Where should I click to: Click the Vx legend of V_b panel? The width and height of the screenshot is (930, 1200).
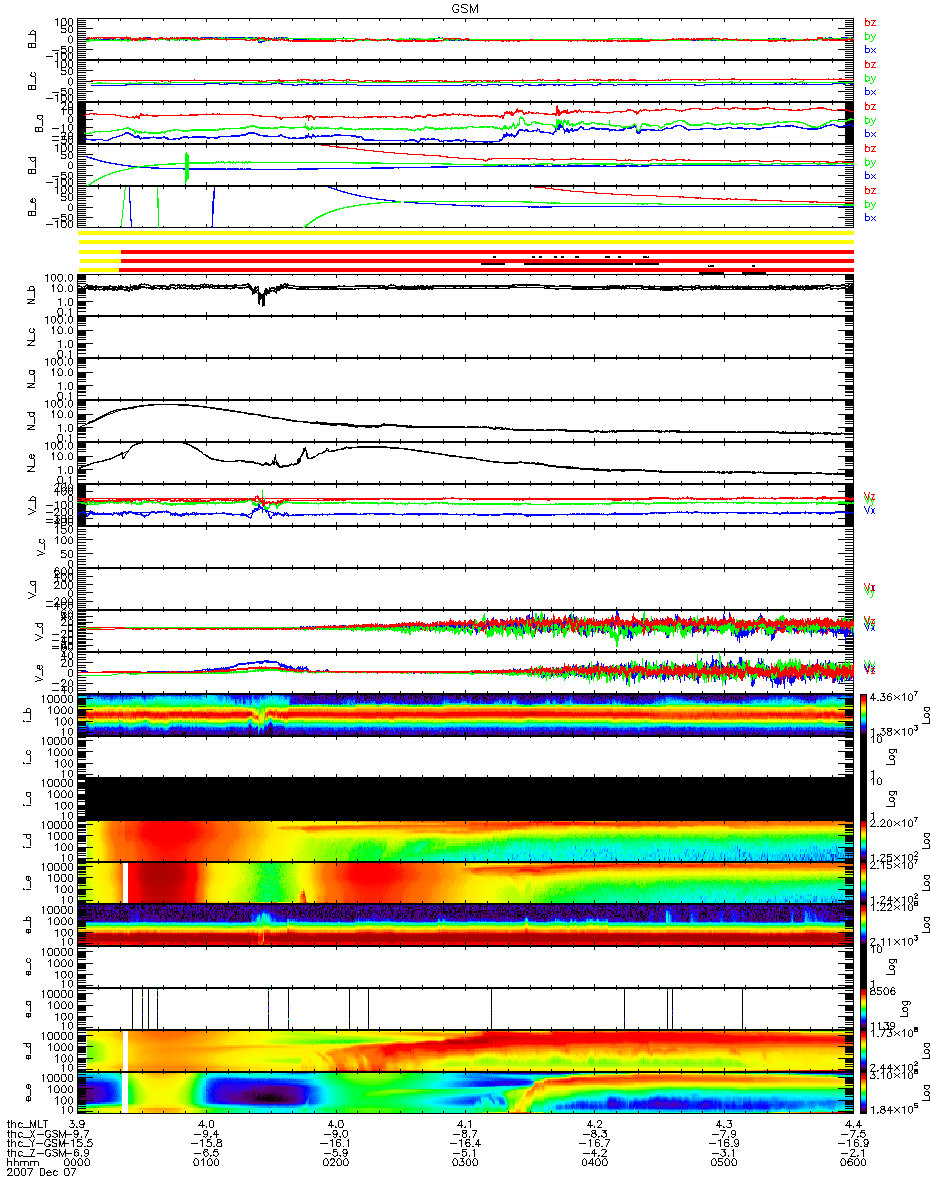click(869, 510)
